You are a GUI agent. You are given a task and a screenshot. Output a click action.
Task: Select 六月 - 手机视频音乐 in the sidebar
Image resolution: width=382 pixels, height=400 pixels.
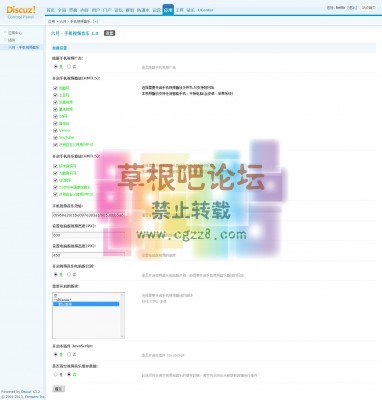(23, 47)
